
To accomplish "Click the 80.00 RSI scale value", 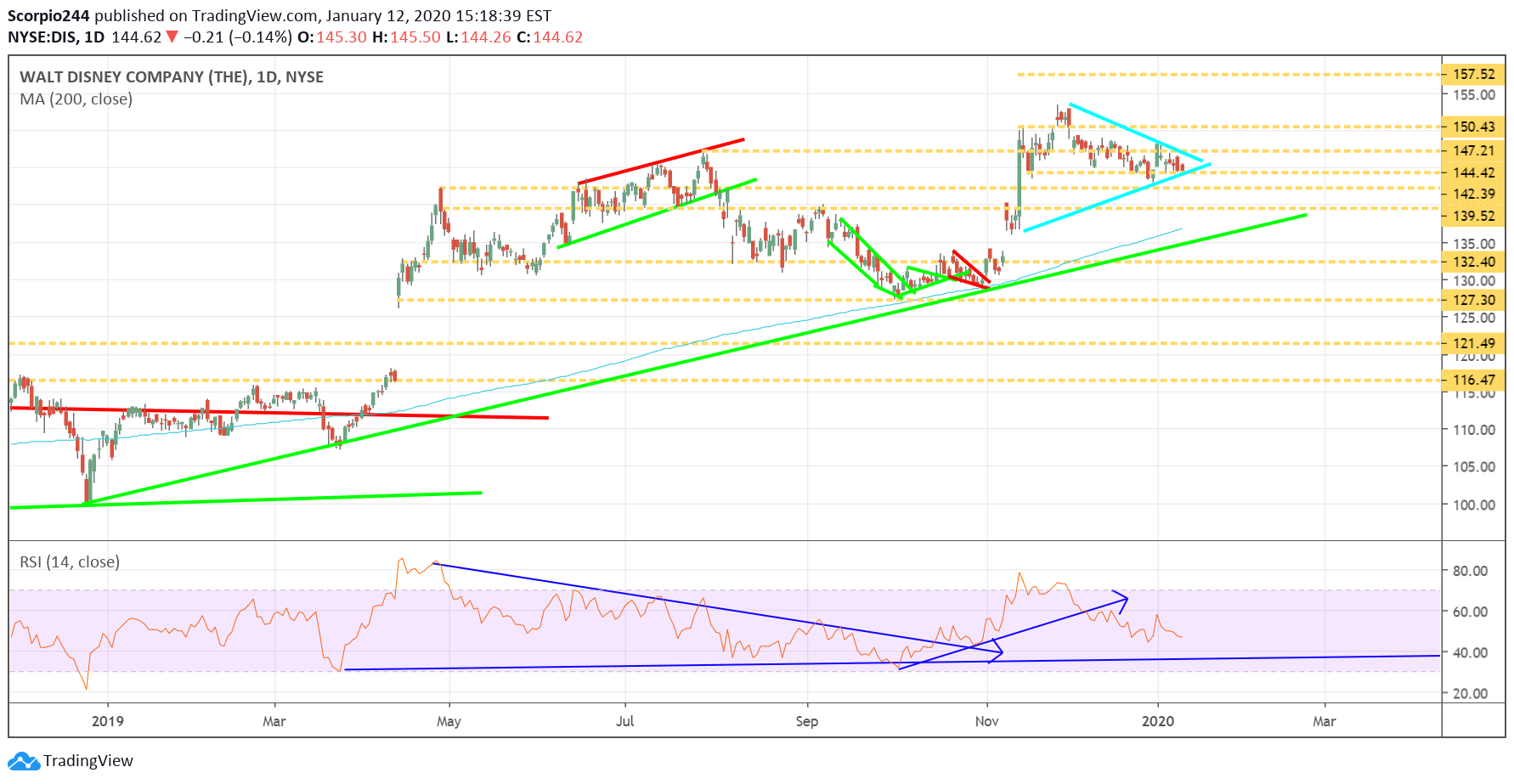I will [x=1470, y=571].
